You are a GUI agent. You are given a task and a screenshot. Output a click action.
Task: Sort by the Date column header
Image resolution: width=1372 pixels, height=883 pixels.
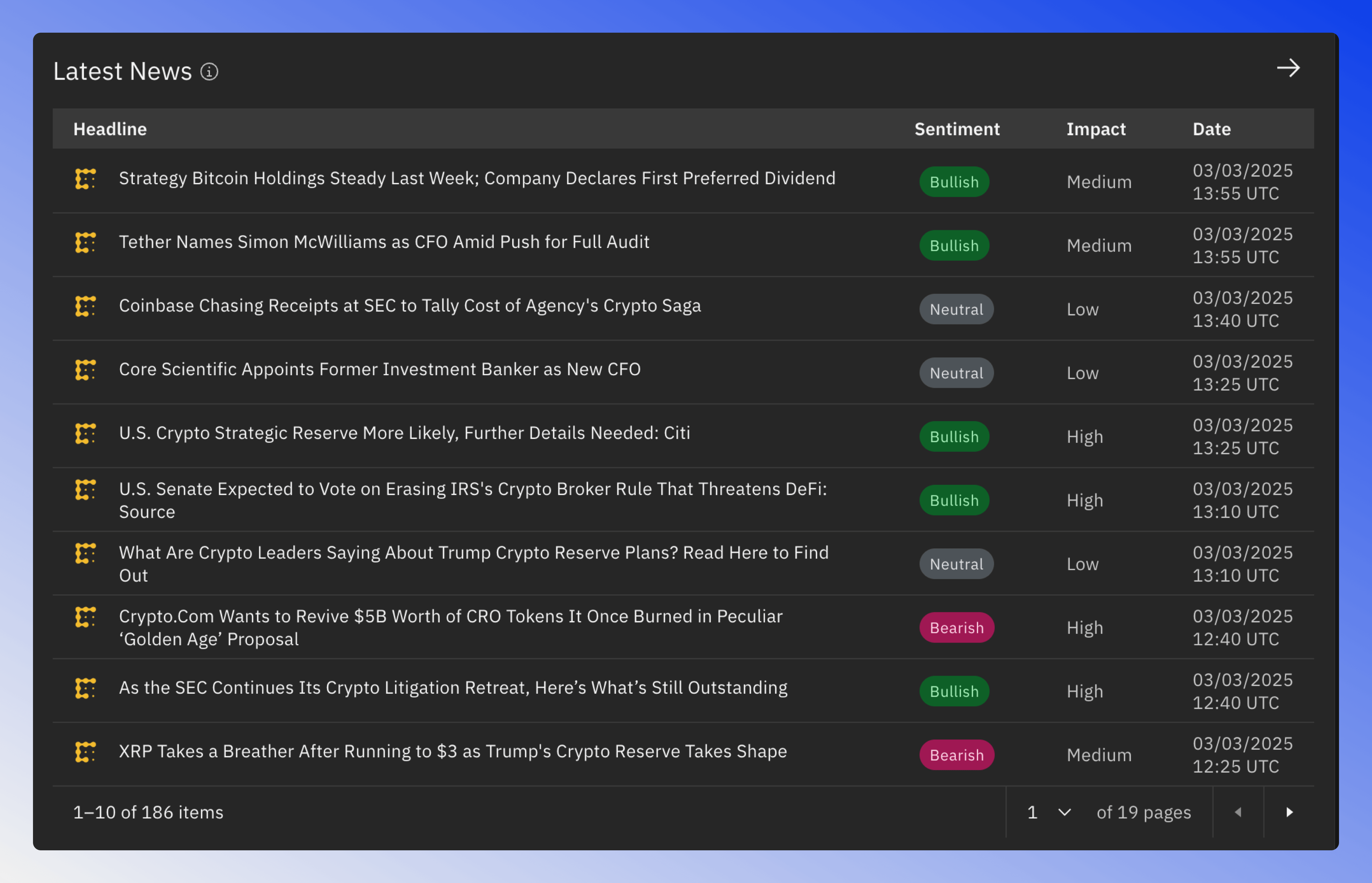point(1212,129)
